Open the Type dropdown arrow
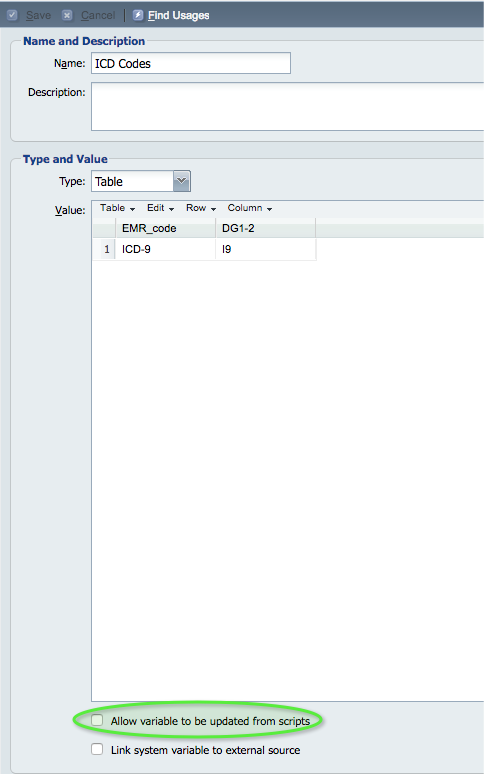Viewport: 484px width, 774px height. pyautogui.click(x=182, y=181)
